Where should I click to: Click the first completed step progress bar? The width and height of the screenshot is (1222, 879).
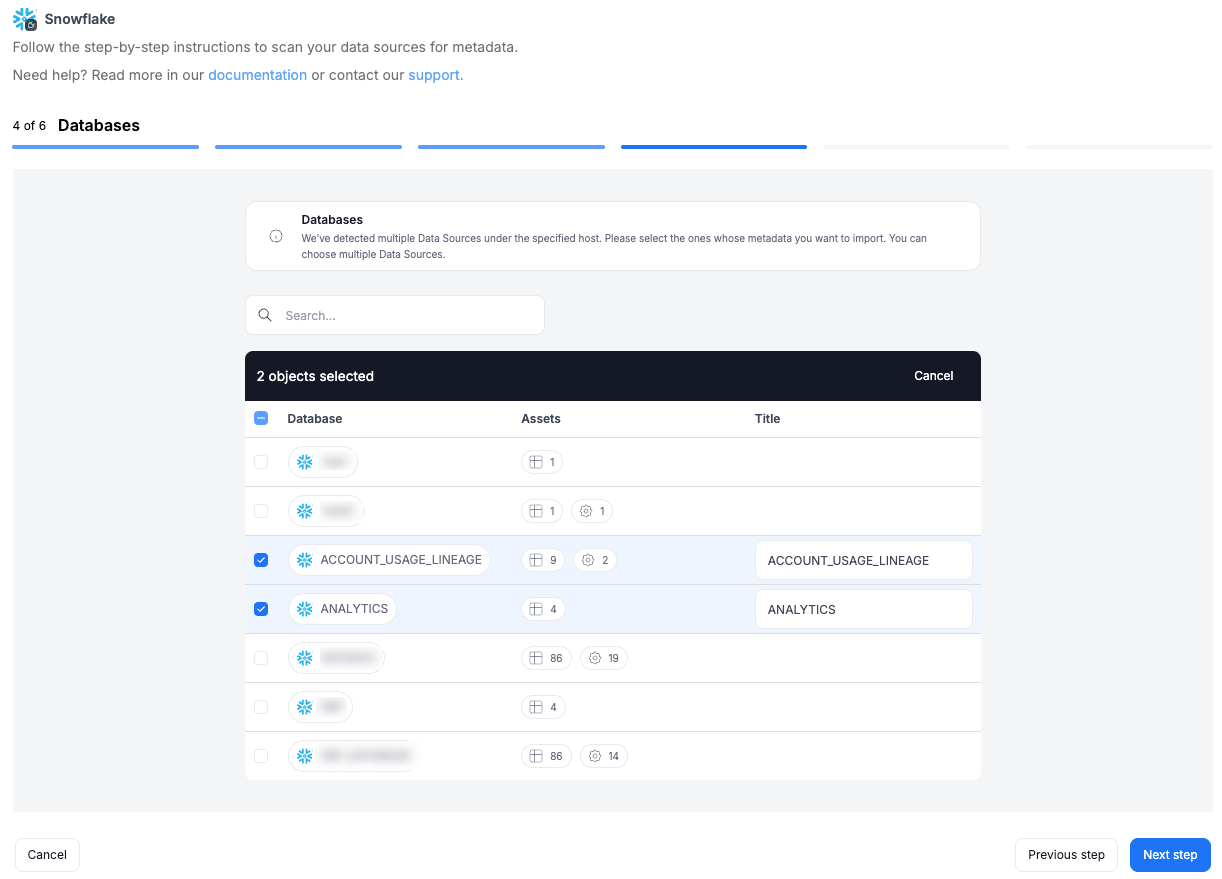(x=105, y=147)
